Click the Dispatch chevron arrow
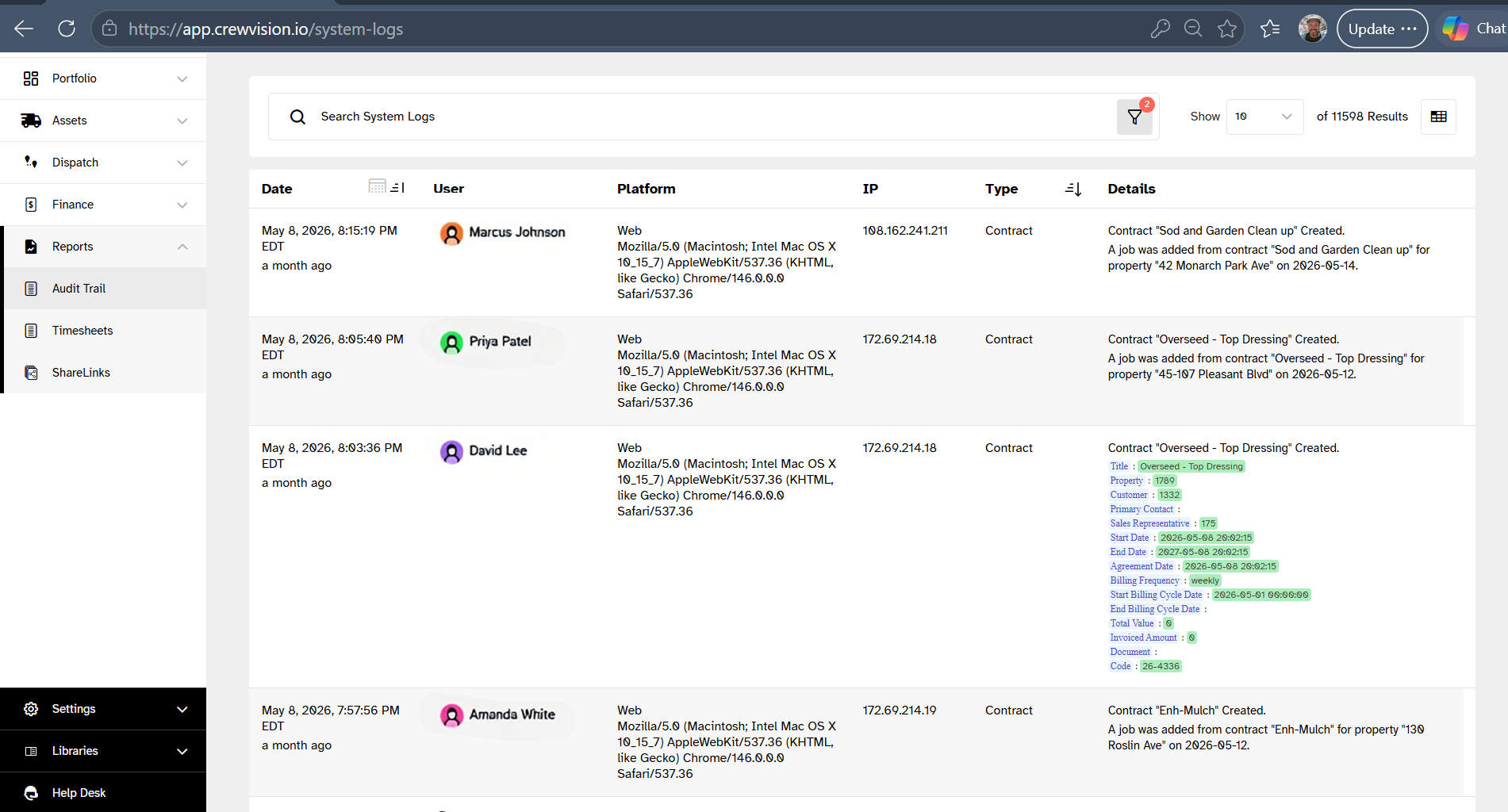This screenshot has width=1508, height=812. [x=182, y=163]
